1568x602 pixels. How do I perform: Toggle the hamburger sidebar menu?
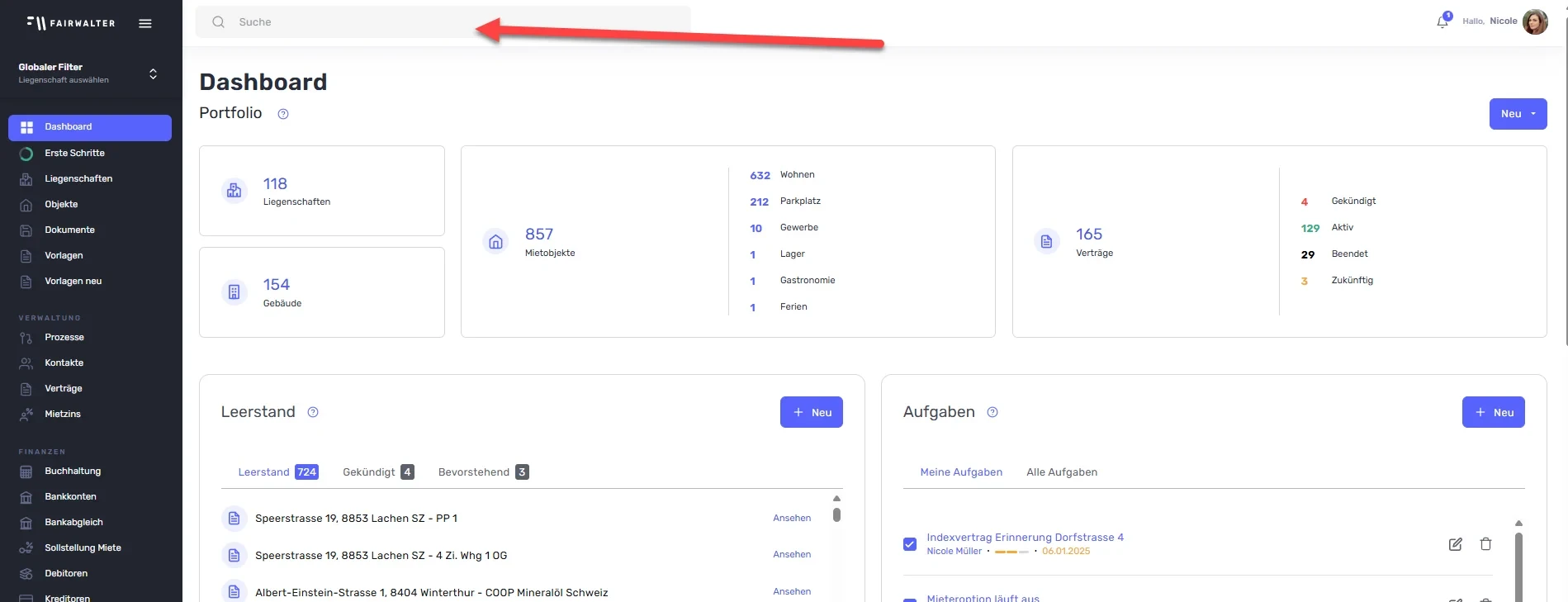point(145,23)
